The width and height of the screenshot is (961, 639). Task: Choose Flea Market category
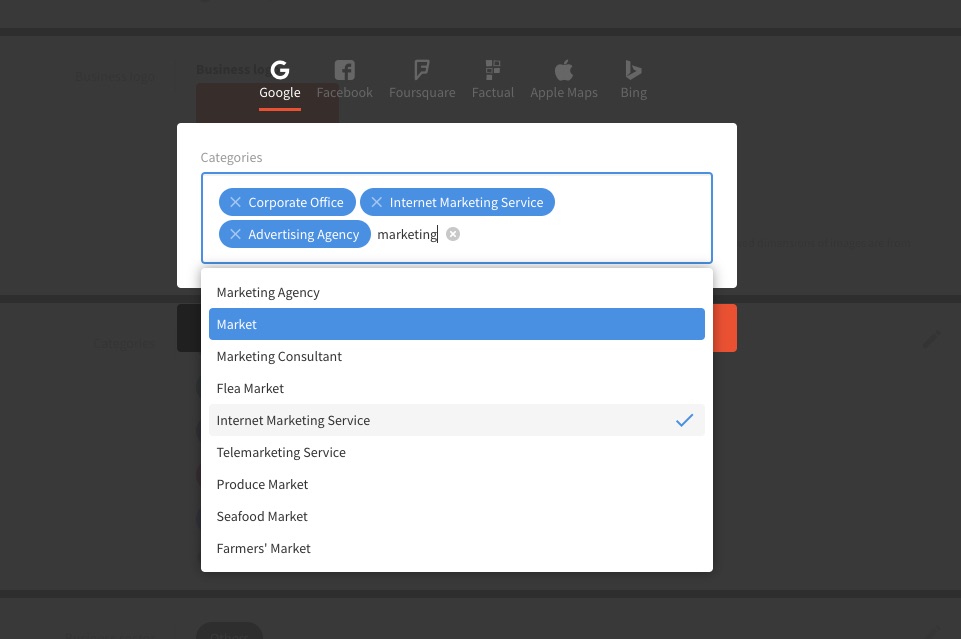[x=457, y=388]
